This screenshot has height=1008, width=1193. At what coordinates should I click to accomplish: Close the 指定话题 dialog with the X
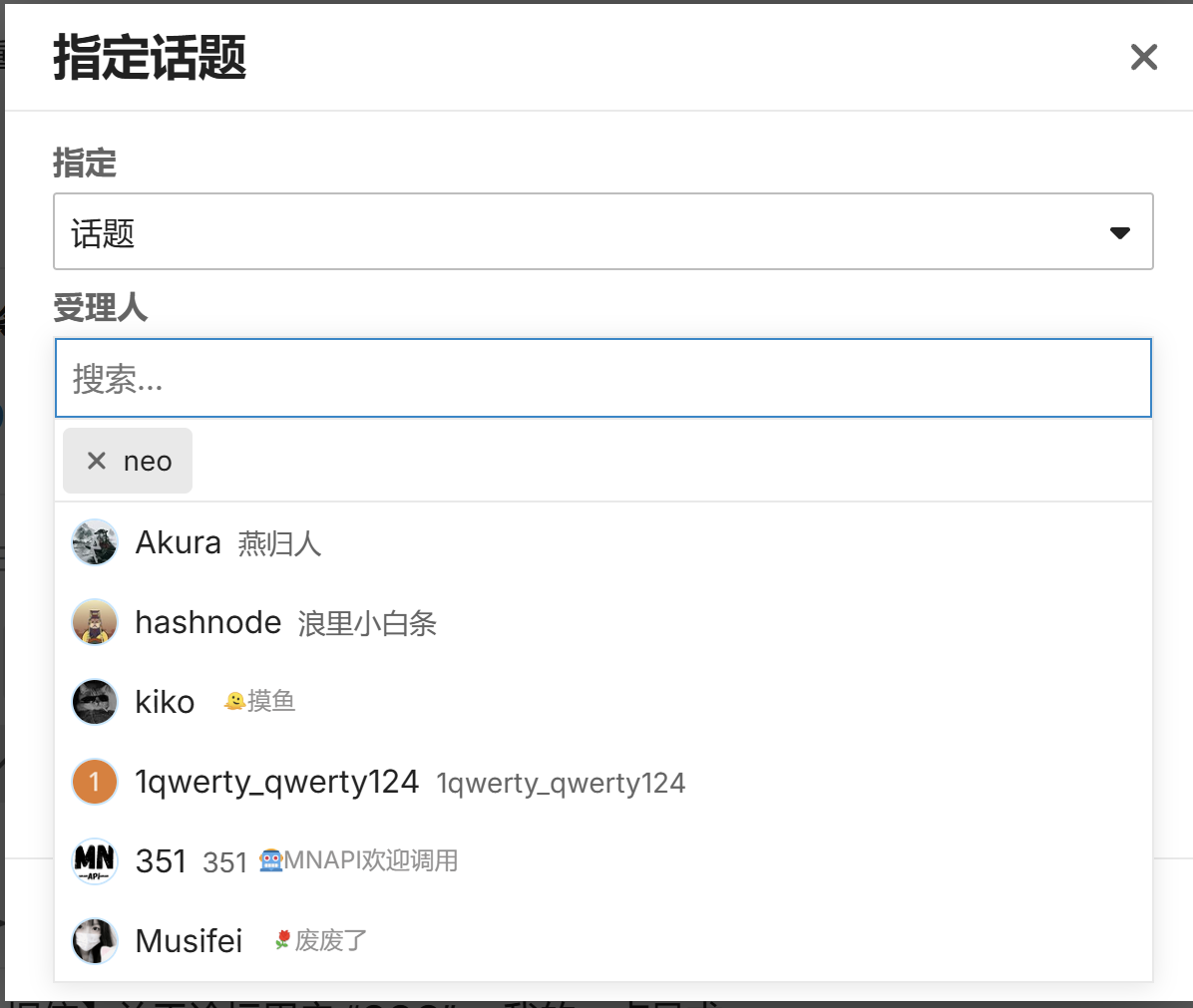click(1143, 57)
